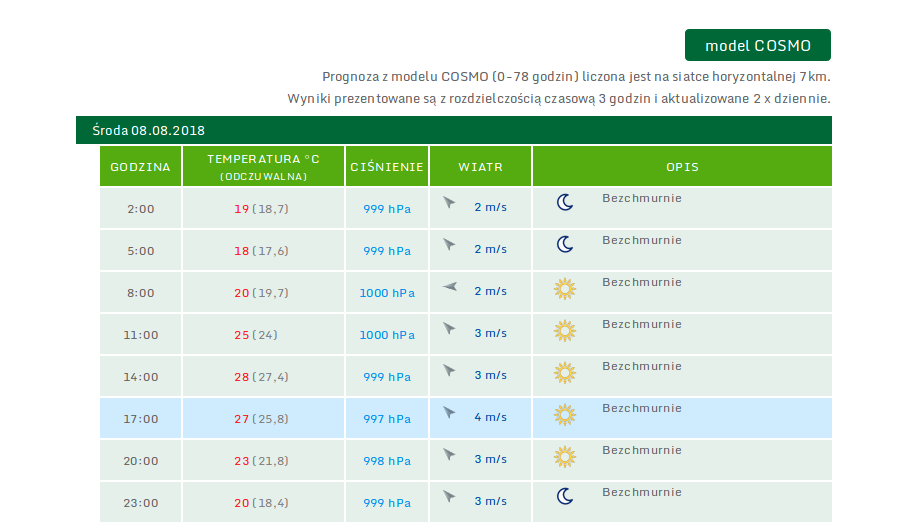Click the wind direction arrow at 2:00

tap(449, 203)
